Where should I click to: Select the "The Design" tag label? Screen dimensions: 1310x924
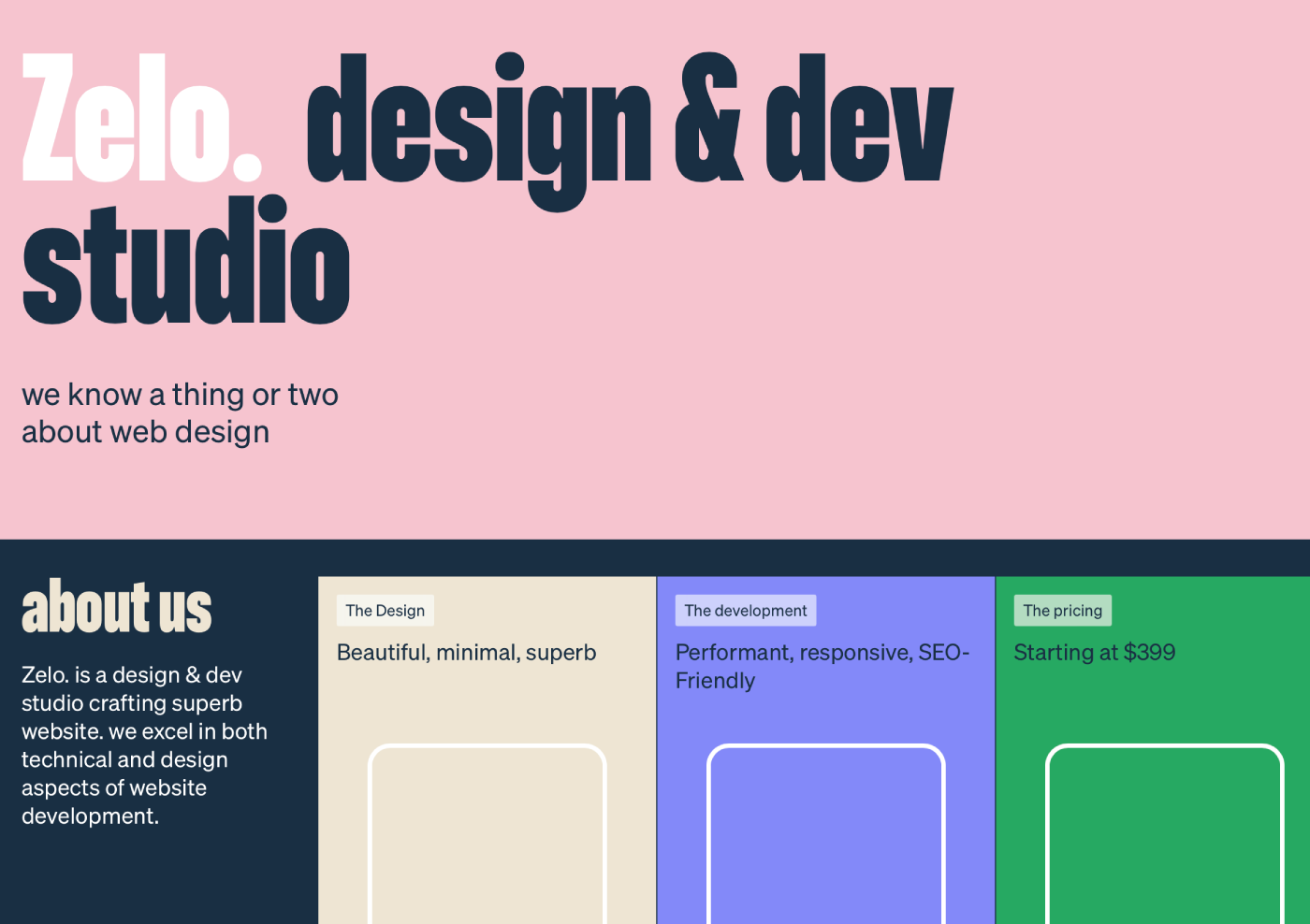pos(385,611)
